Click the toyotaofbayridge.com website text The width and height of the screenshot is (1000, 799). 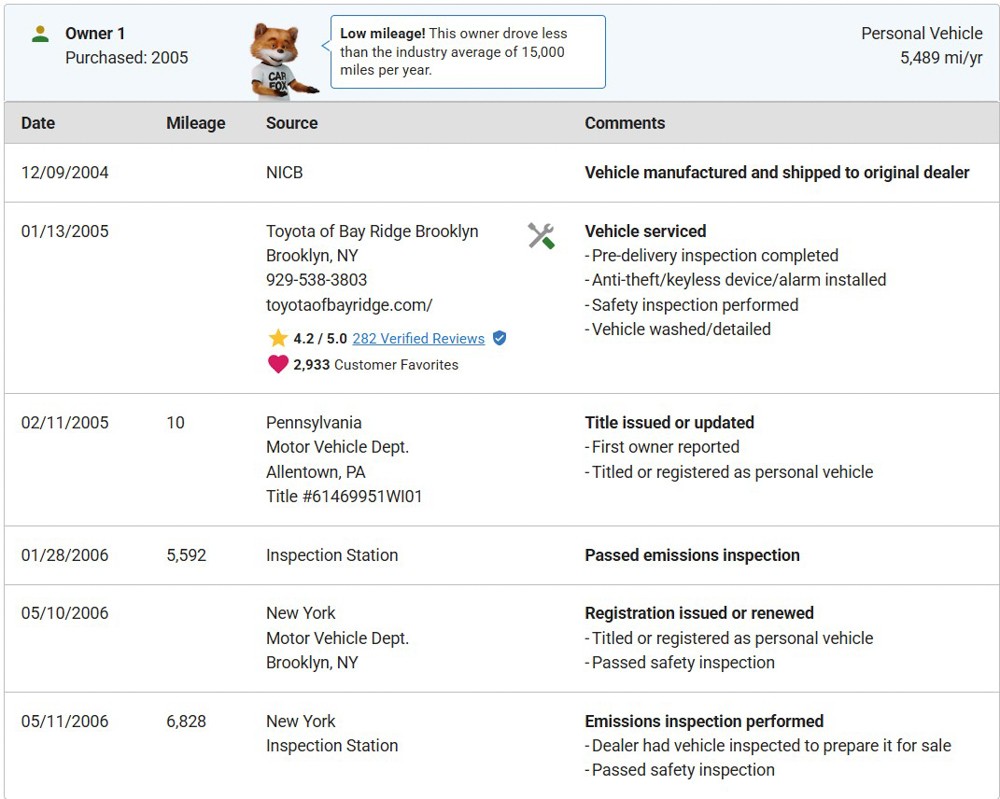coord(349,305)
